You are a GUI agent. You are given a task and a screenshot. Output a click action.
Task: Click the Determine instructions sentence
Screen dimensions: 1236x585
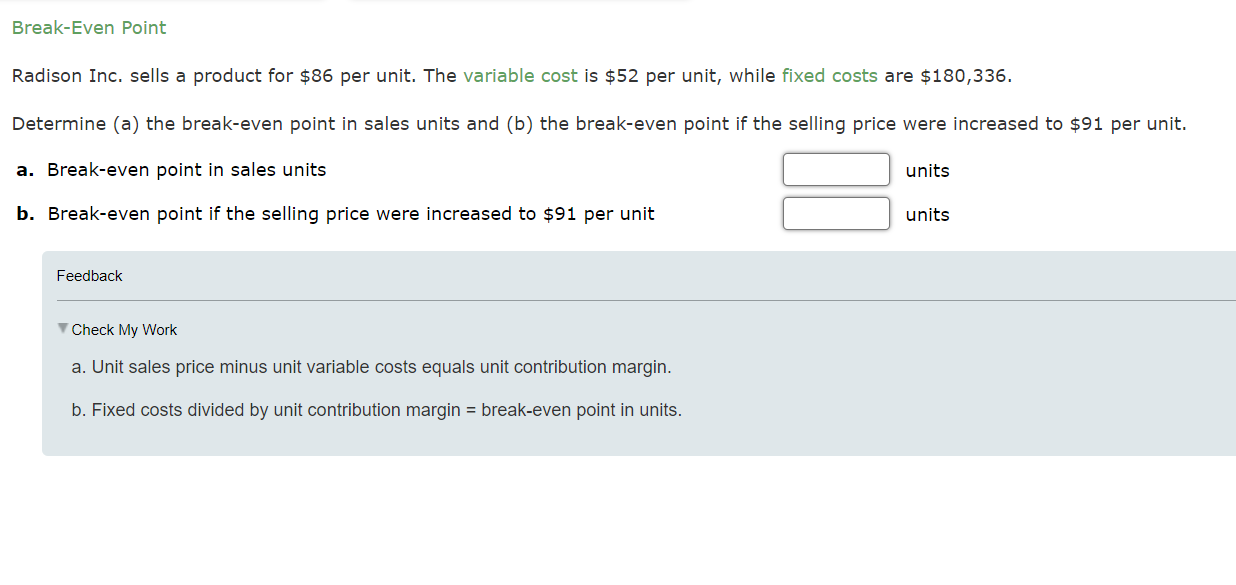tap(598, 123)
